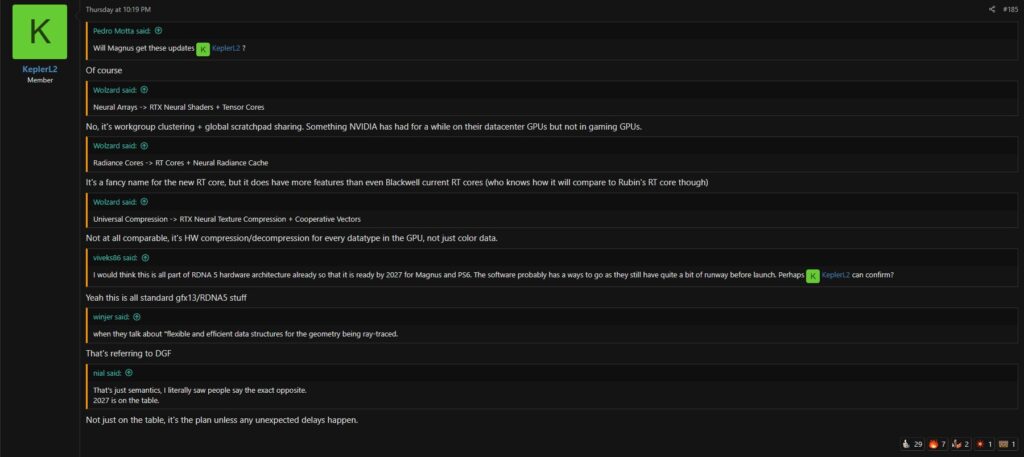The height and width of the screenshot is (457, 1024).
Task: Click small green K avatar in viveks86's quote
Action: (x=813, y=275)
